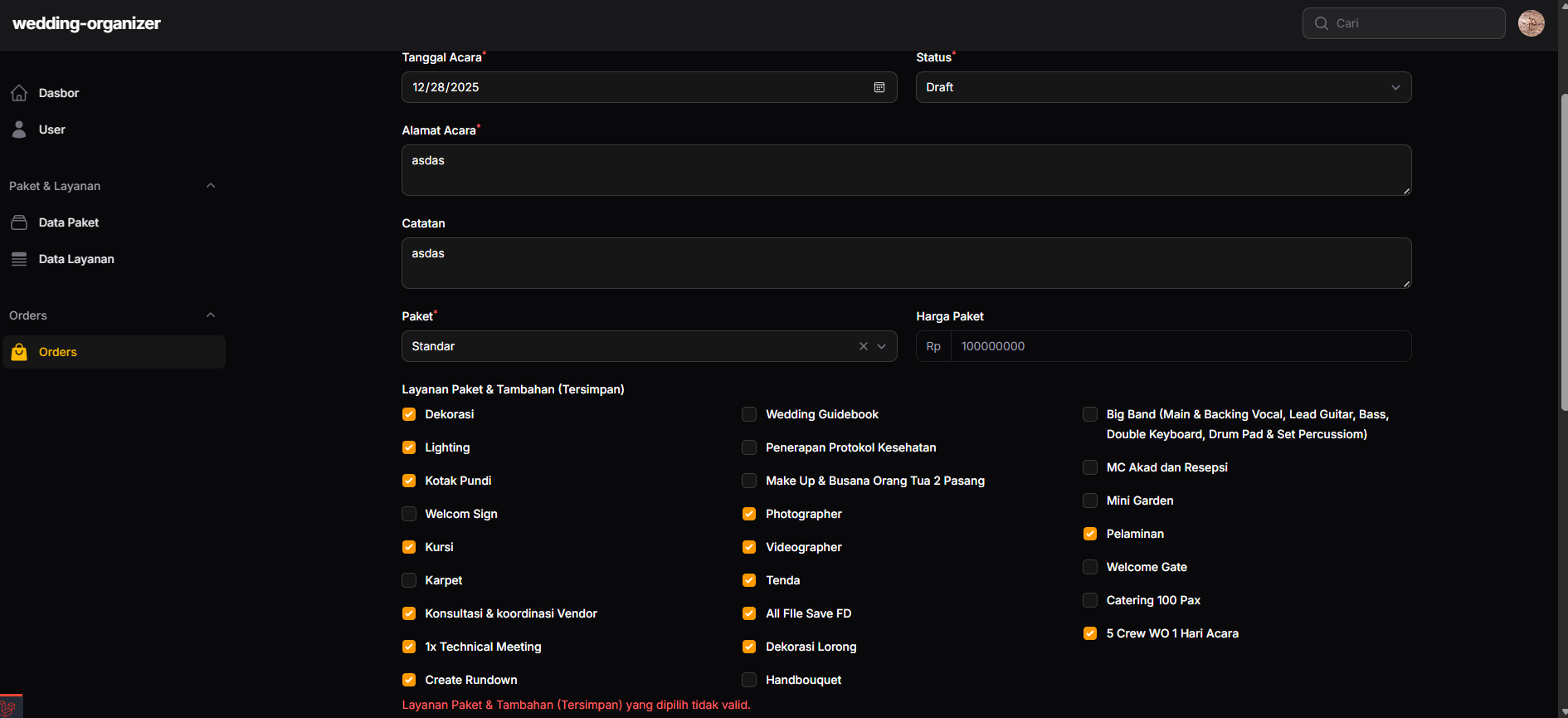1568x718 pixels.
Task: Check MC Akad dan Resepsi
Action: [1090, 467]
